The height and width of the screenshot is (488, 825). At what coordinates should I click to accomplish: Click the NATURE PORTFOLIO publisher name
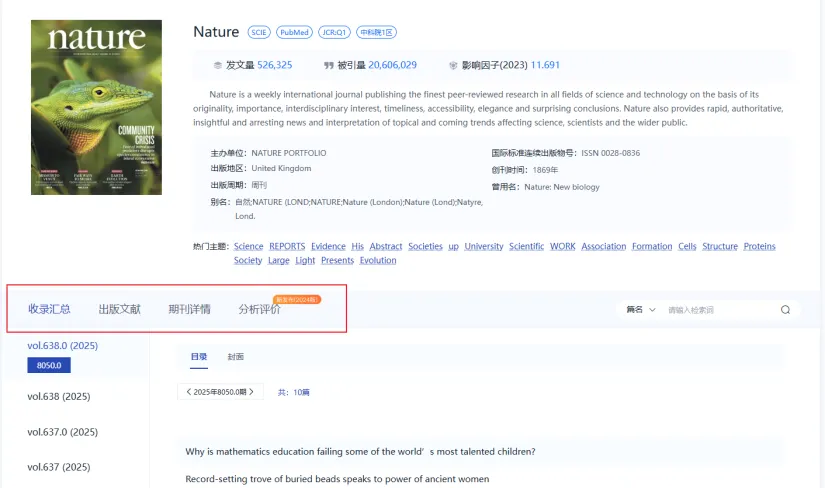point(289,153)
